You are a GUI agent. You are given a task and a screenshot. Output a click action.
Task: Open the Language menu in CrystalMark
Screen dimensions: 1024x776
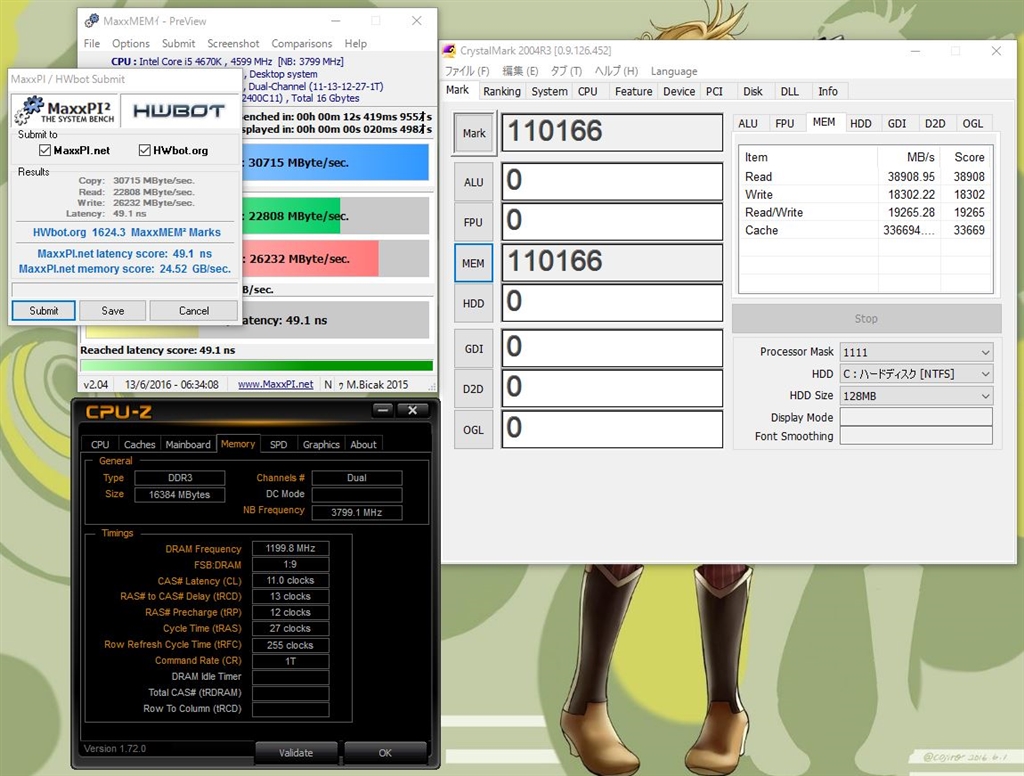(x=674, y=71)
